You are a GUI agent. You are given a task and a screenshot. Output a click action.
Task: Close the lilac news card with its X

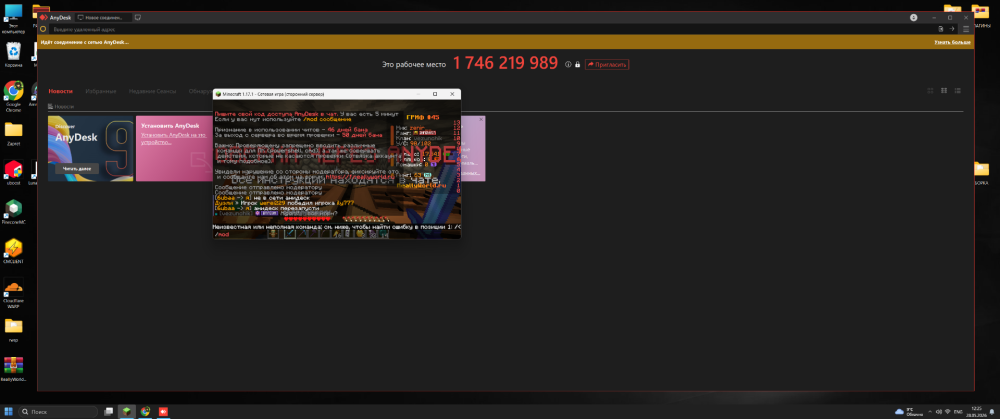click(x=481, y=119)
